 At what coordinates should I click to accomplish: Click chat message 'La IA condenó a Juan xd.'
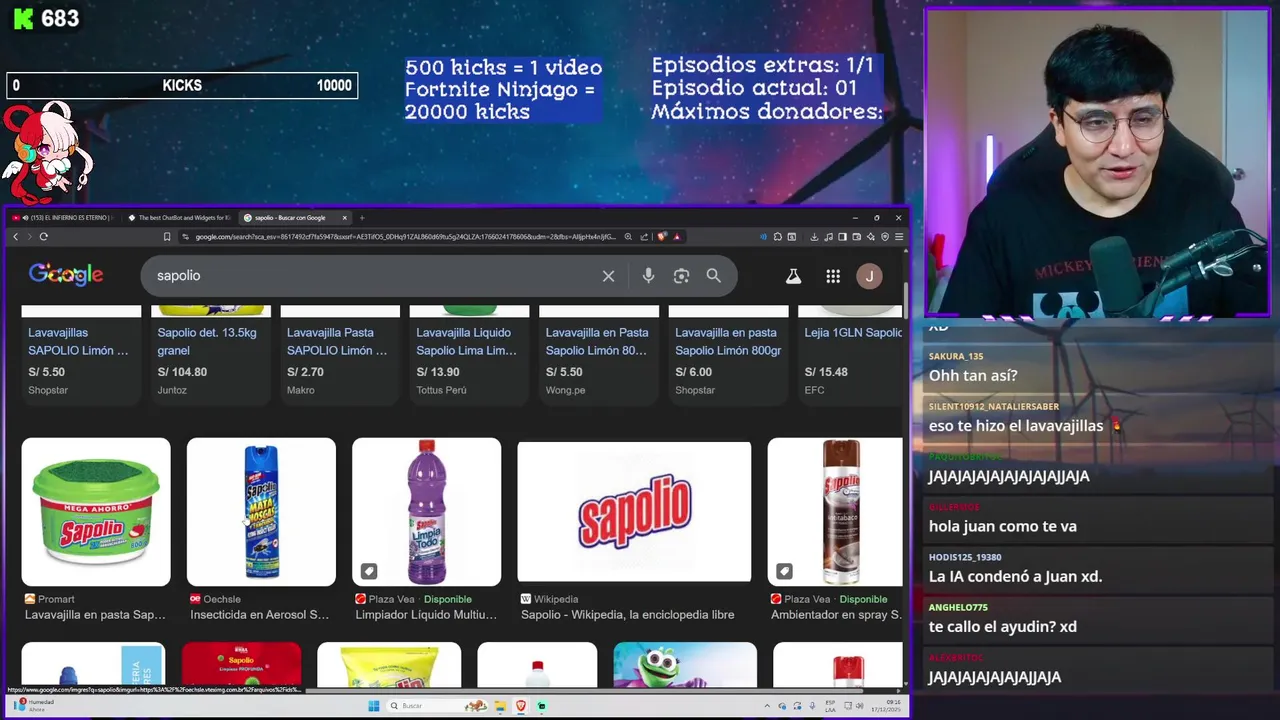1015,576
